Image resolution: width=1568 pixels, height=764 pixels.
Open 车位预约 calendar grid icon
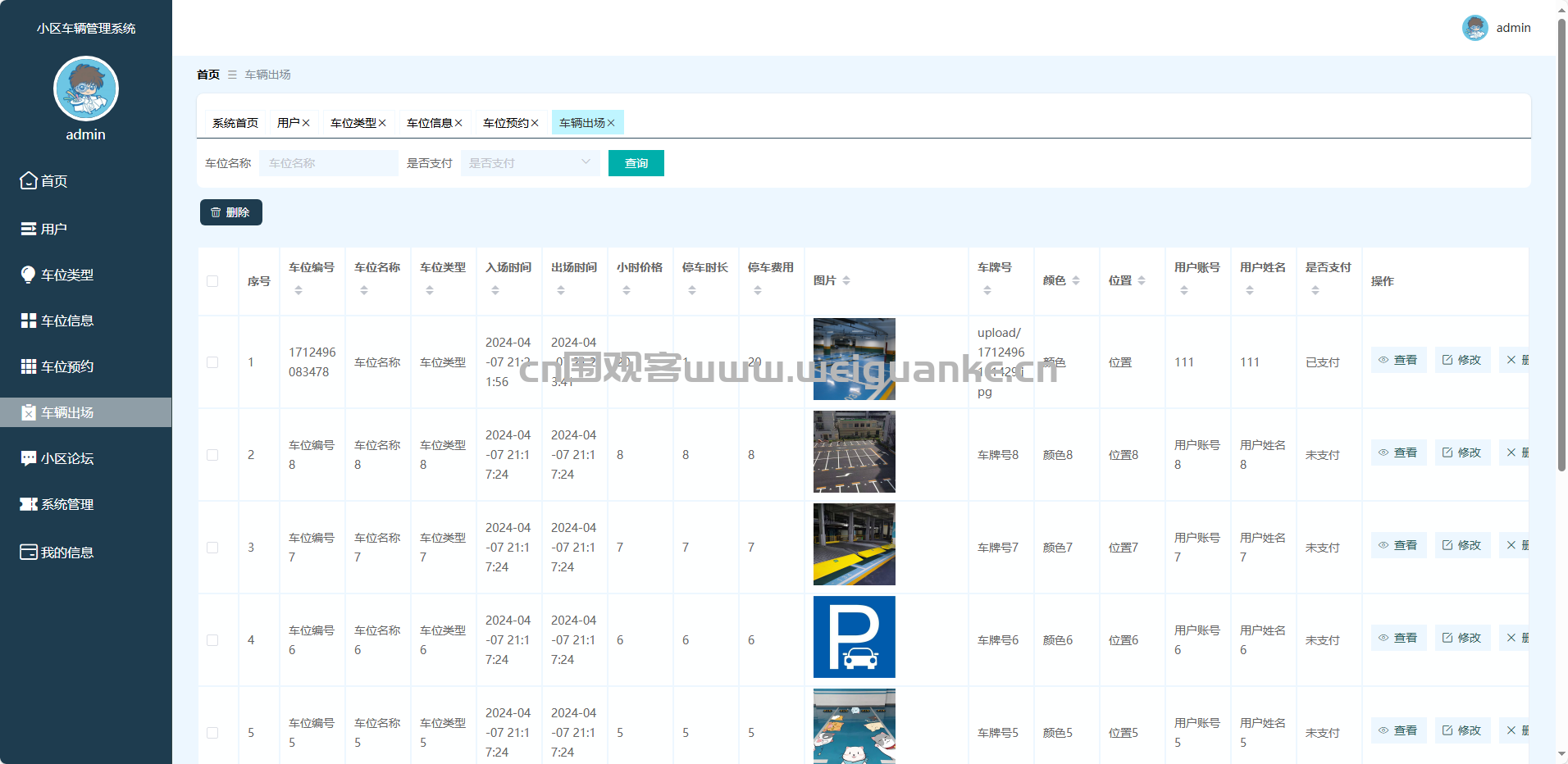point(29,366)
